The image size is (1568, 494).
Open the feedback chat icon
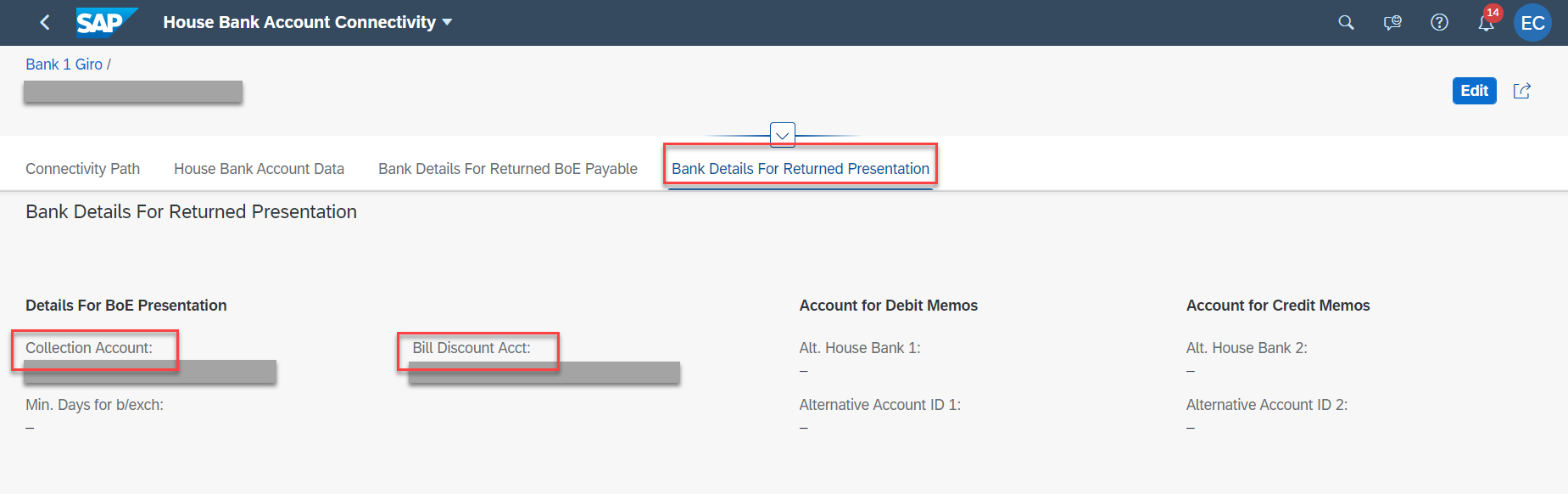pyautogui.click(x=1392, y=23)
